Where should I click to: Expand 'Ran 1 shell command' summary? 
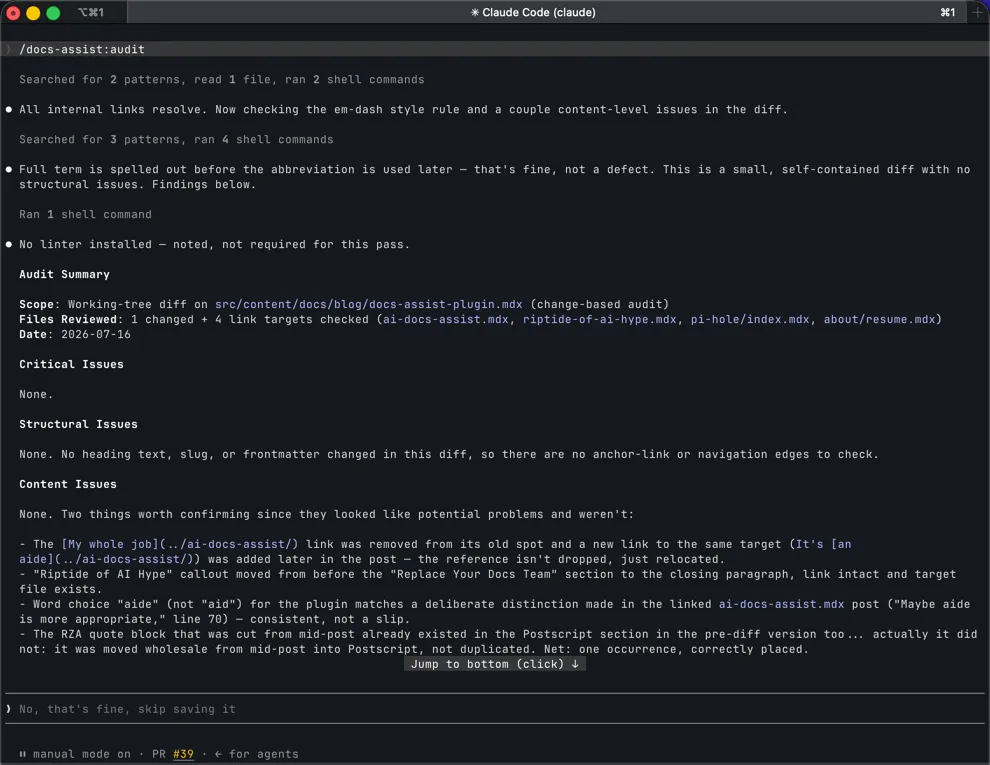click(x=85, y=215)
